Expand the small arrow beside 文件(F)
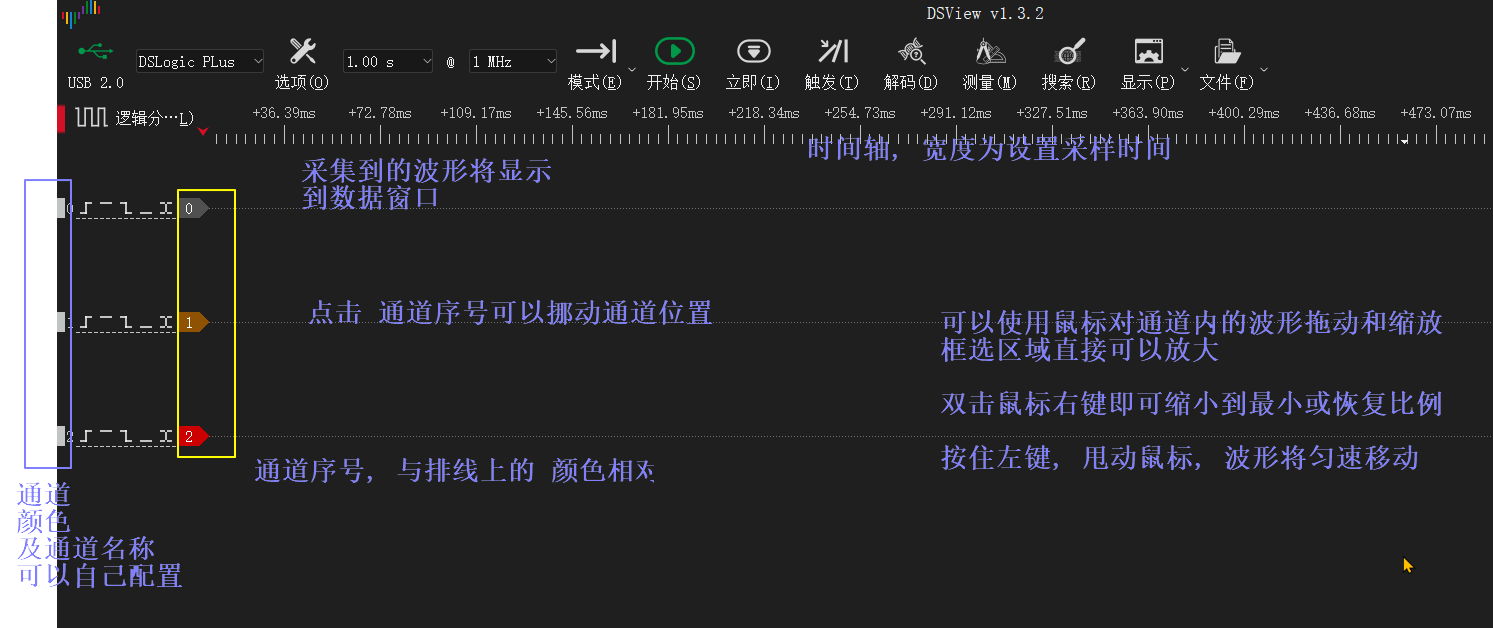Viewport: 1493px width, 628px height. tap(1264, 70)
